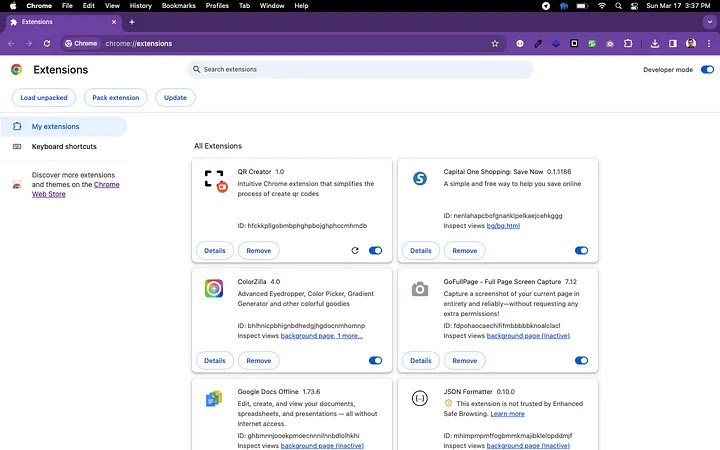Open GoFullPage background page (Inactive) link

point(528,336)
